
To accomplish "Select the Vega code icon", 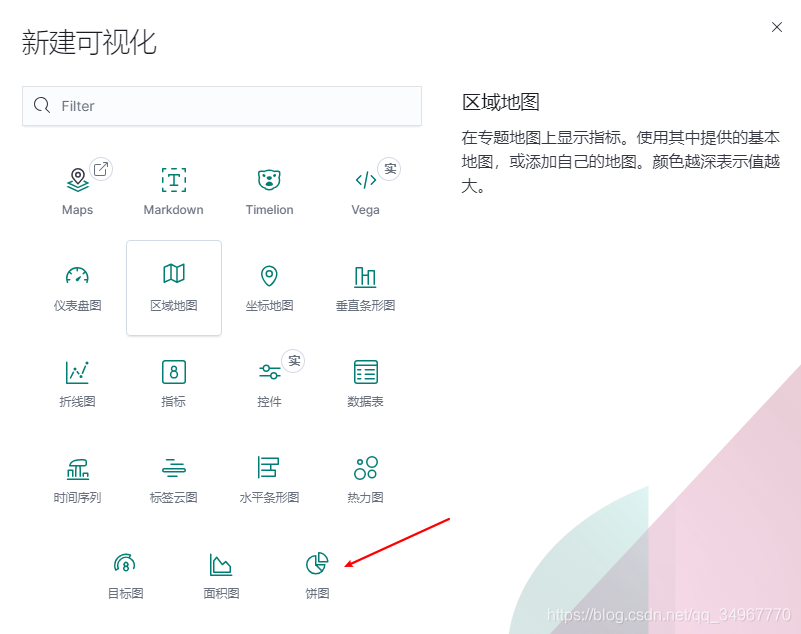I will 365,180.
